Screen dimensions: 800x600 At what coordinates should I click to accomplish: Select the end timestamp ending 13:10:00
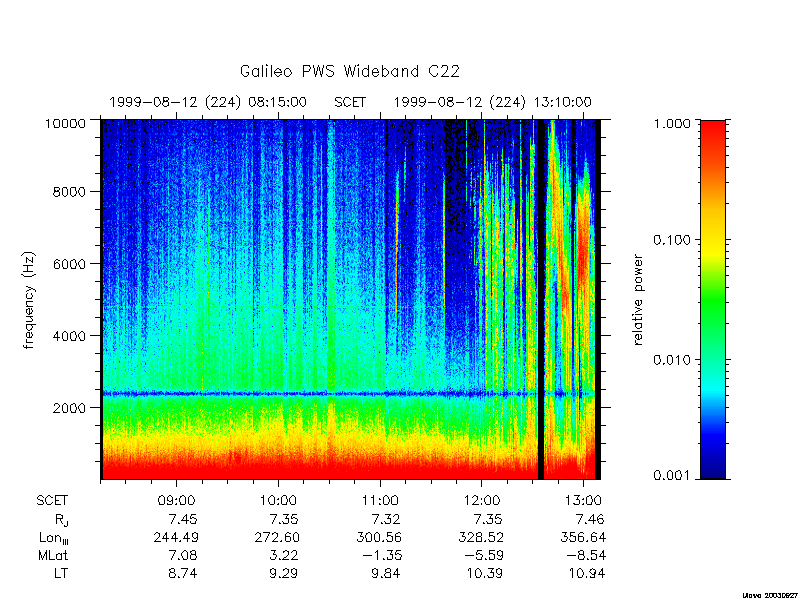(x=492, y=103)
